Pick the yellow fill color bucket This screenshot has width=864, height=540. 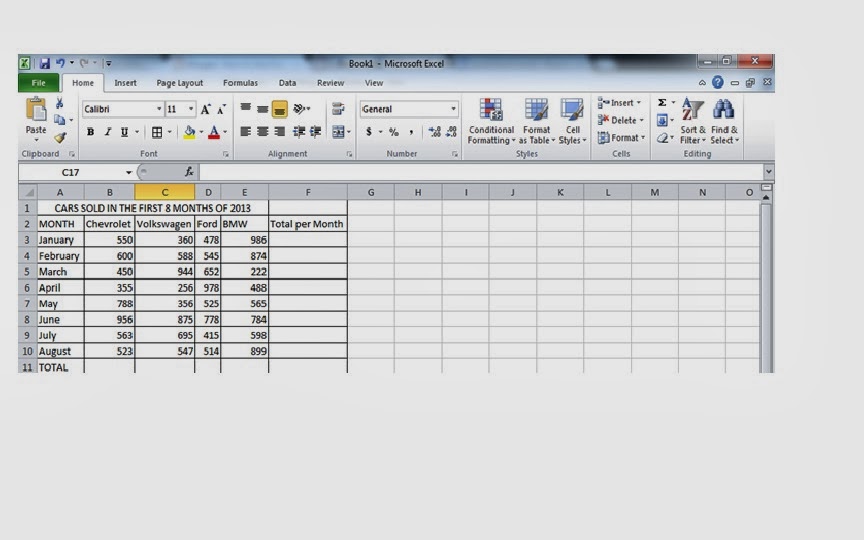[x=189, y=132]
